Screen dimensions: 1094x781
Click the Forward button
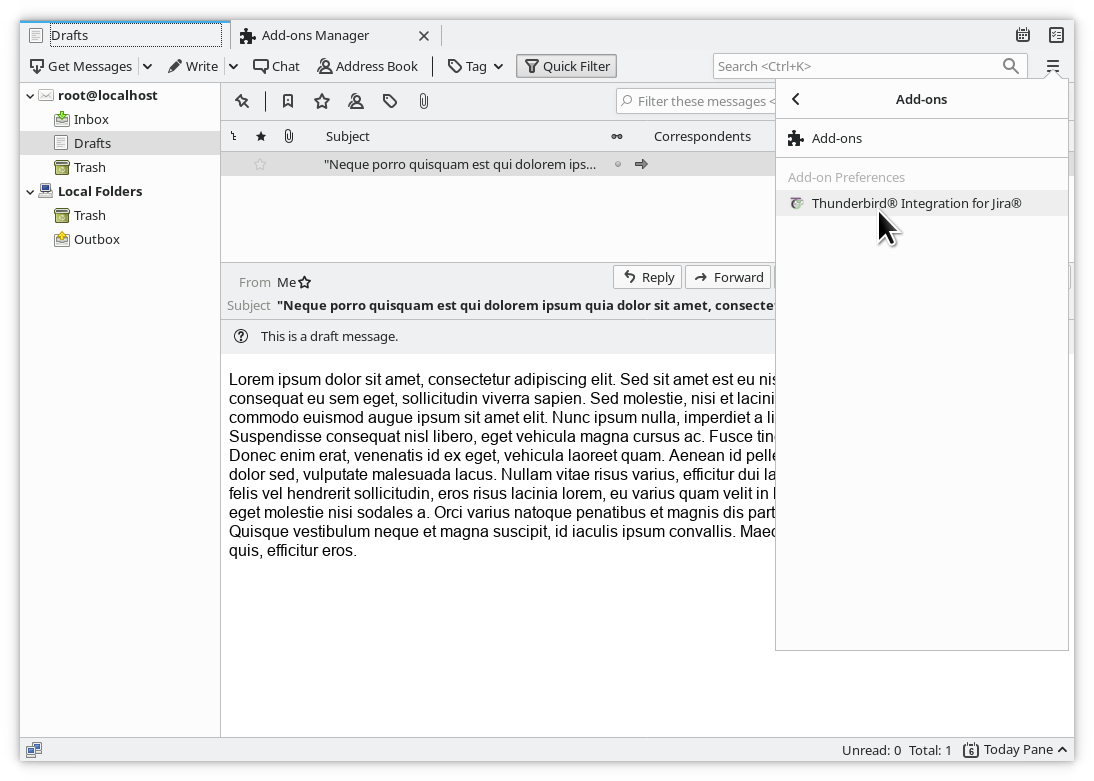(728, 277)
